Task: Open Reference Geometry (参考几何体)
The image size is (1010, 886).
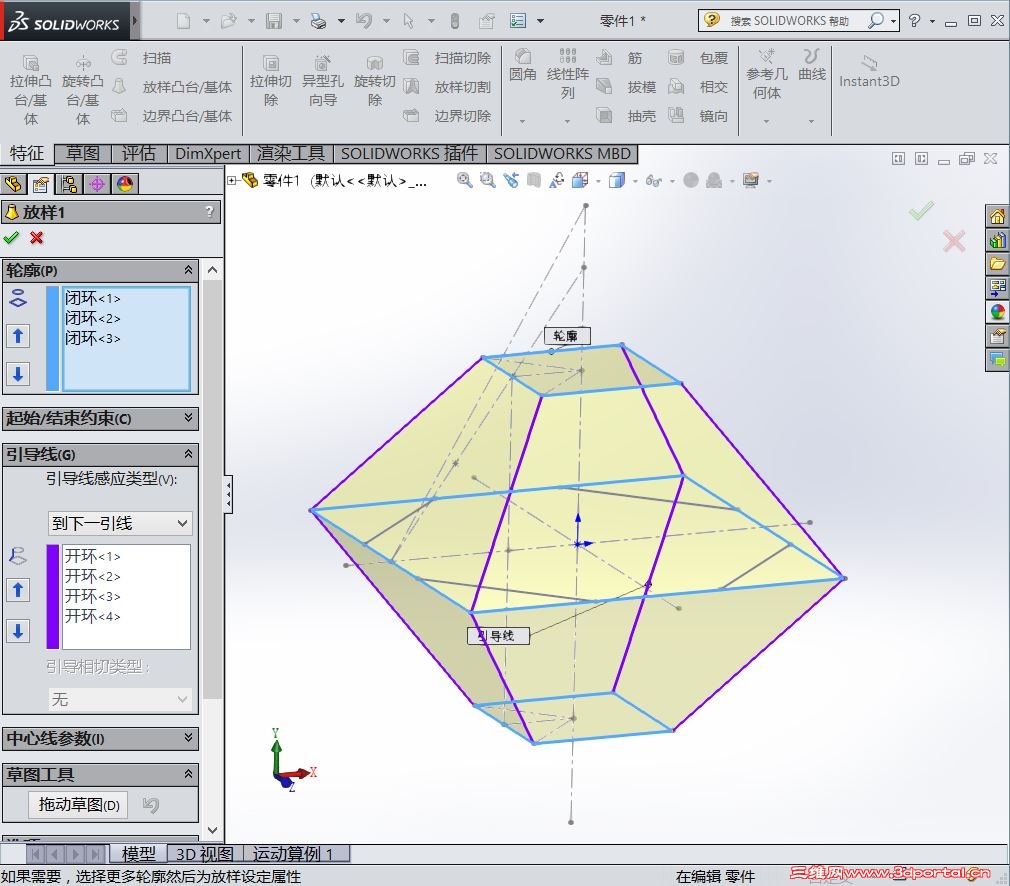Action: coord(767,75)
